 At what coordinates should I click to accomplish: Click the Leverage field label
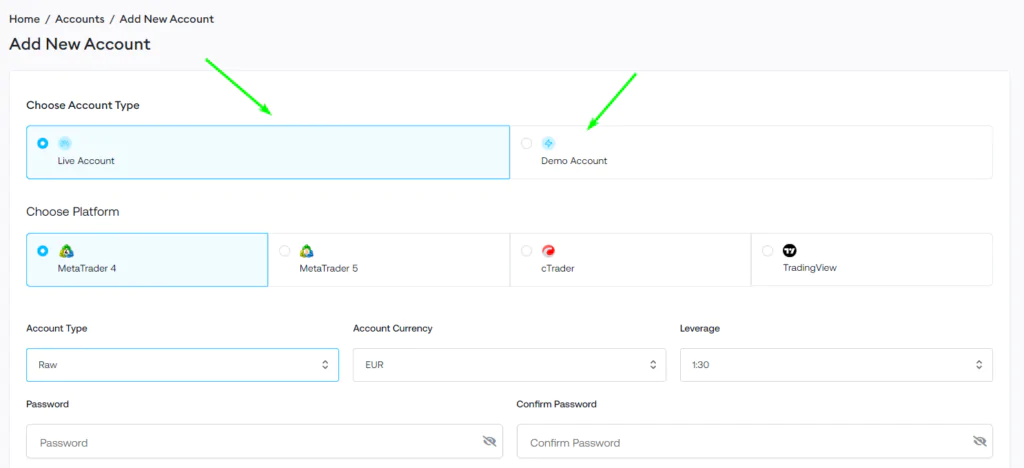(x=699, y=328)
